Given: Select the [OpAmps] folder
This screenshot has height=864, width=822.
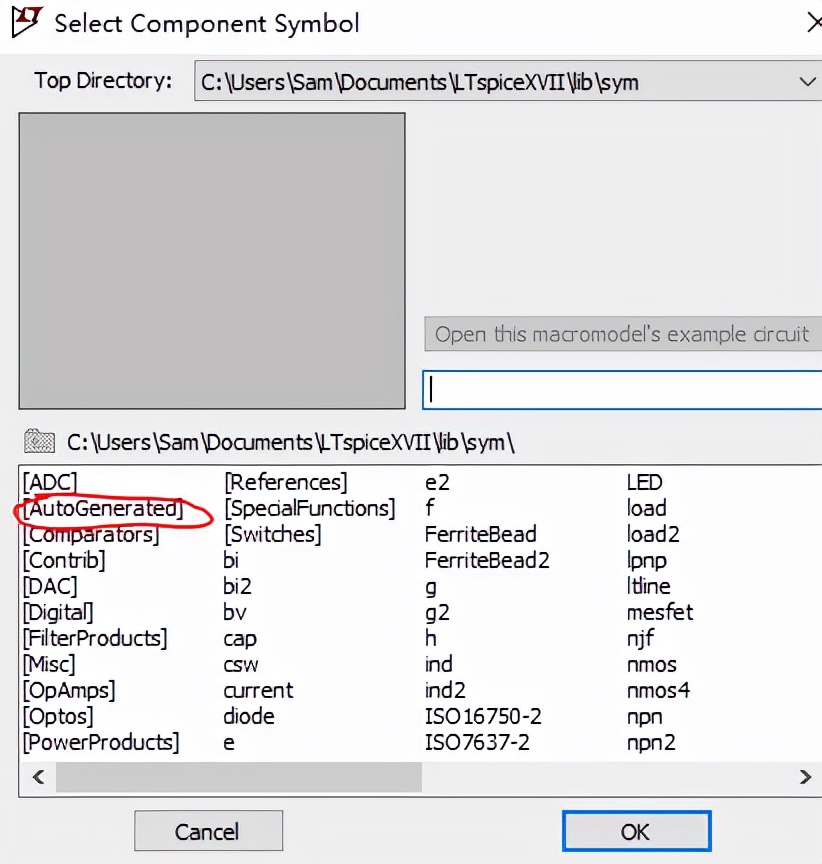Looking at the screenshot, I should (69, 690).
